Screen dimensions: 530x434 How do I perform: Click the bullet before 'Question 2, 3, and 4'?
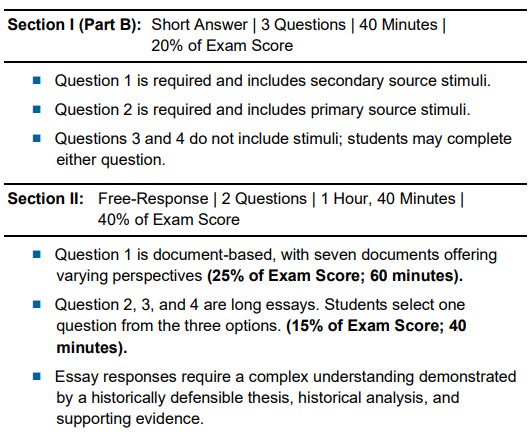tap(37, 305)
